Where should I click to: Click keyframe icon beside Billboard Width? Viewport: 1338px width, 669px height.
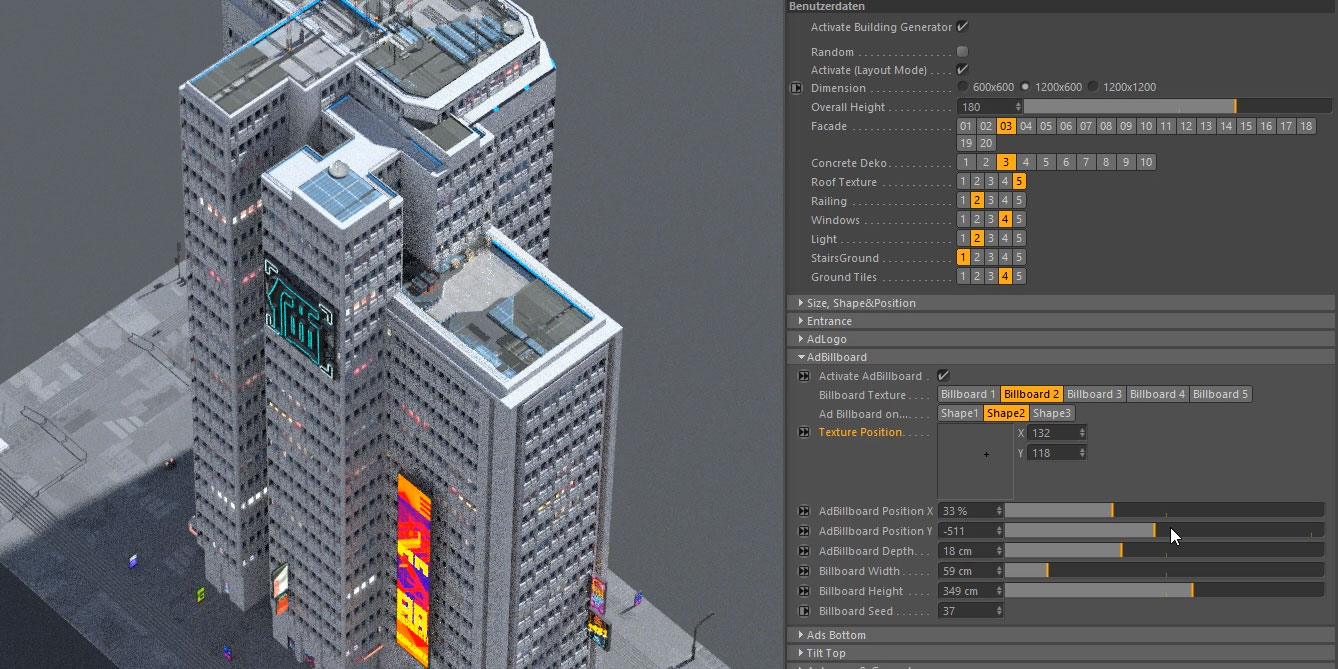(x=804, y=571)
